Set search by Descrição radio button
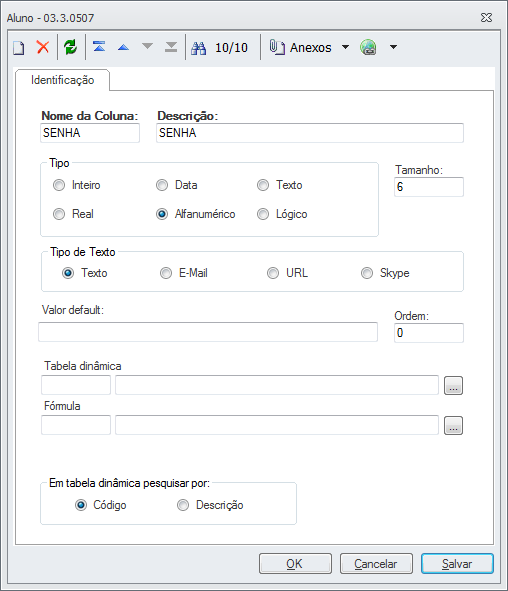This screenshot has height=591, width=508. pos(183,505)
